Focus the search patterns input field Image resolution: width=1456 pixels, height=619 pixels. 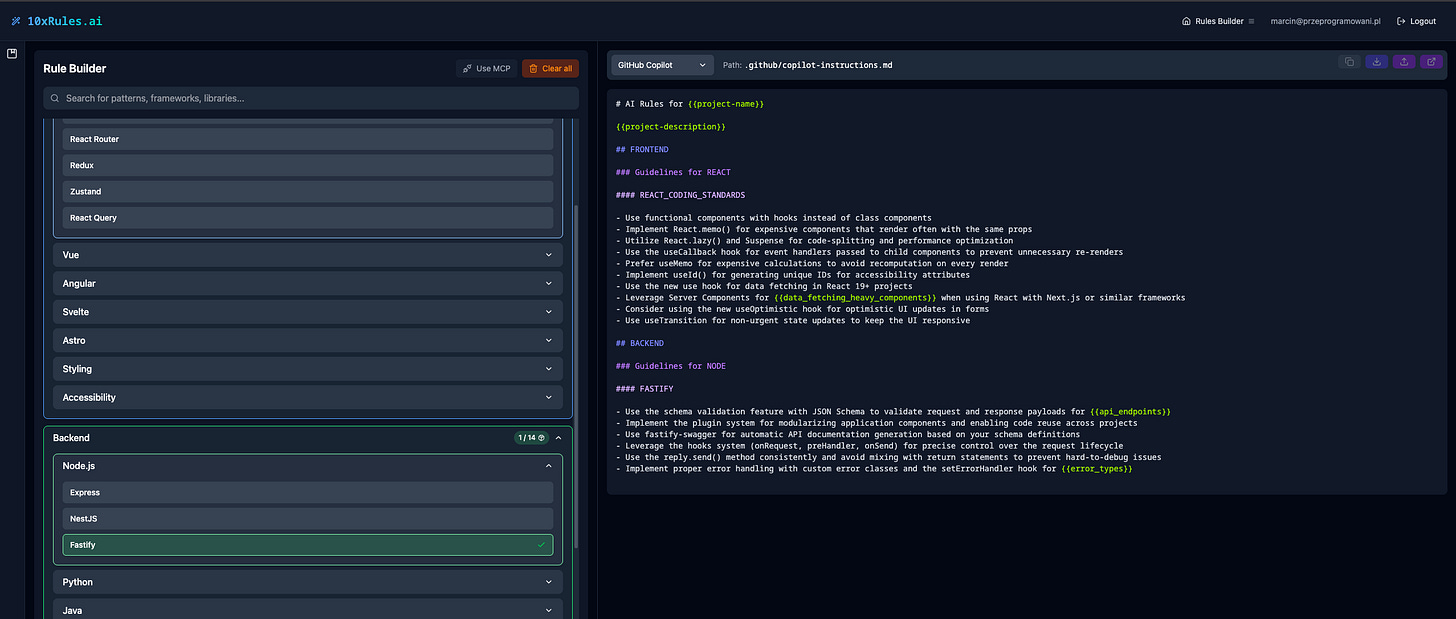pyautogui.click(x=311, y=98)
